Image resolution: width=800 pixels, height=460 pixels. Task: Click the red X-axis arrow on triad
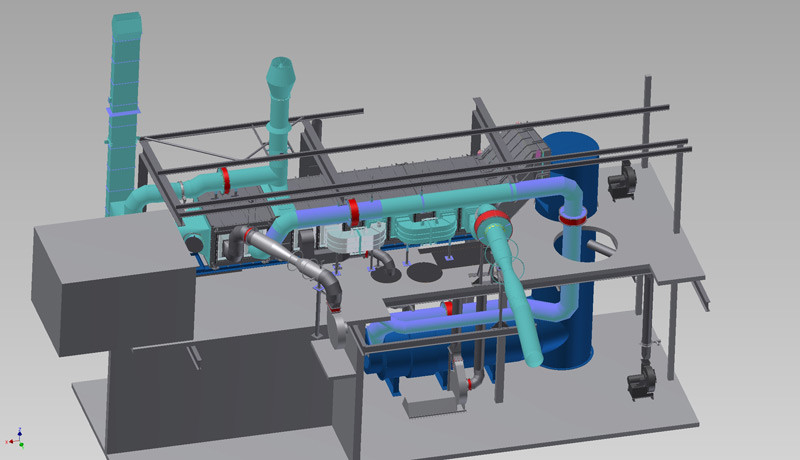pos(9,441)
